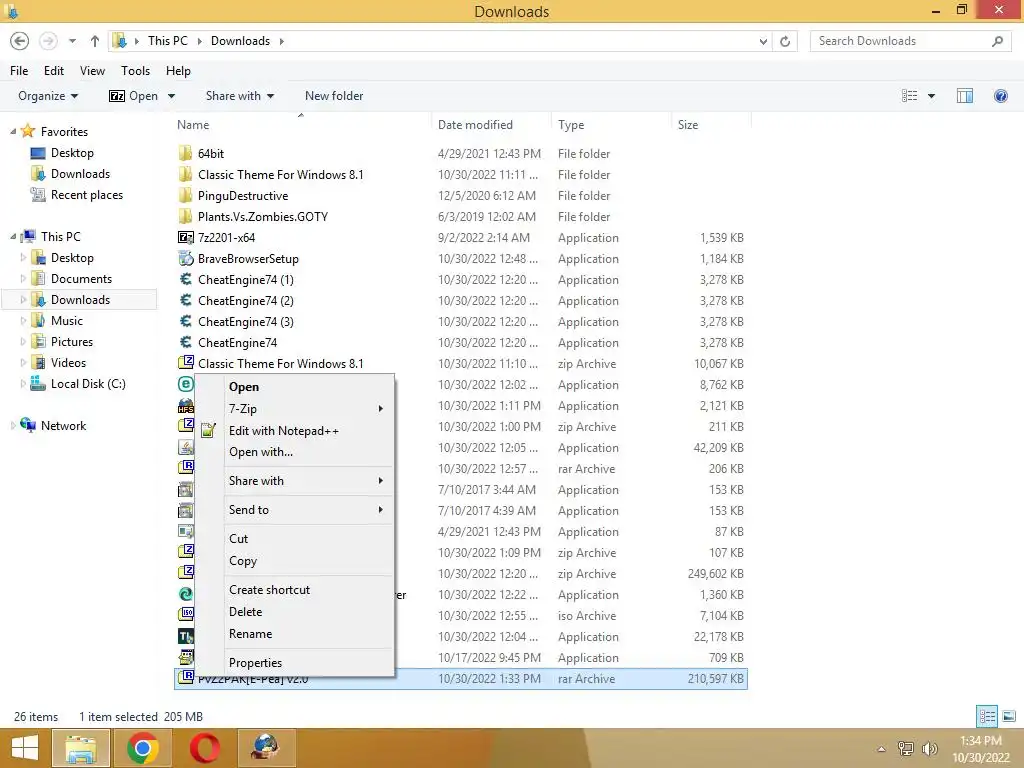Click the taskbar clock showing 1:34 PM
Image resolution: width=1024 pixels, height=768 pixels.
point(980,741)
